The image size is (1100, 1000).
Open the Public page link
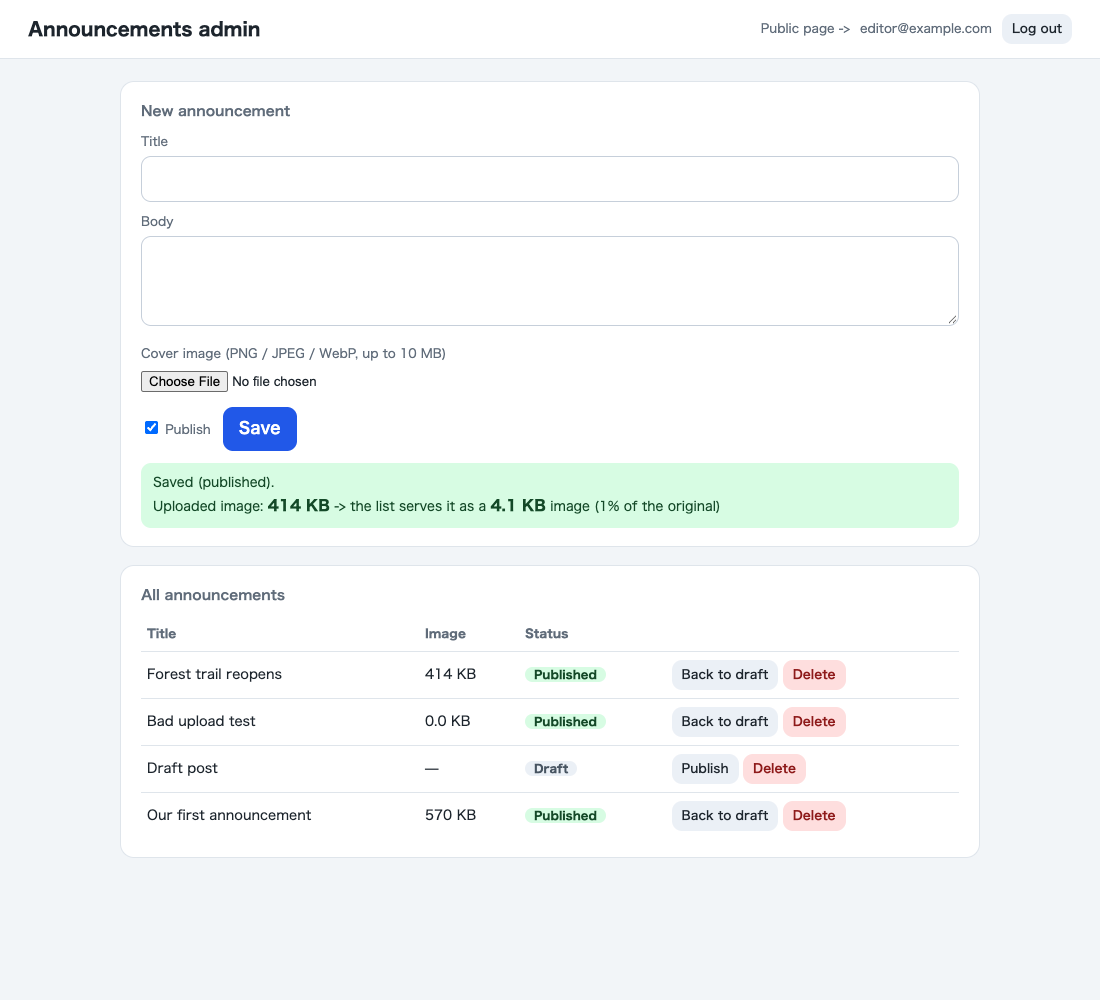pos(805,29)
